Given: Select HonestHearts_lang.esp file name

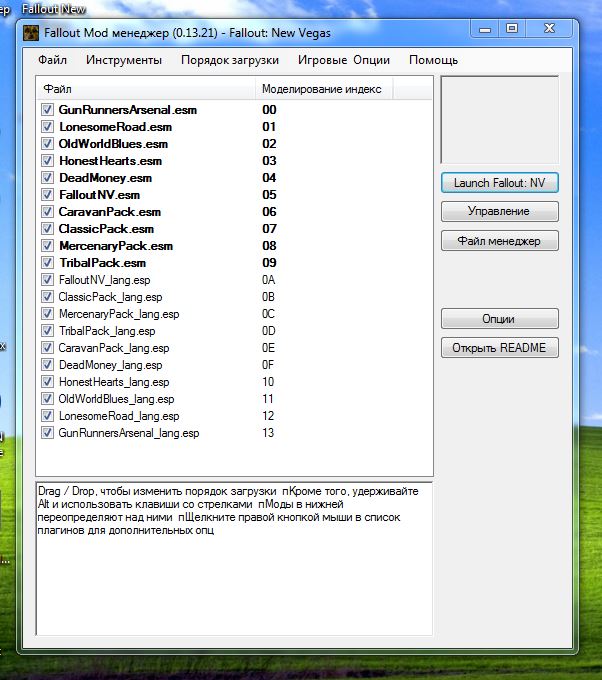Looking at the screenshot, I should coord(114,382).
